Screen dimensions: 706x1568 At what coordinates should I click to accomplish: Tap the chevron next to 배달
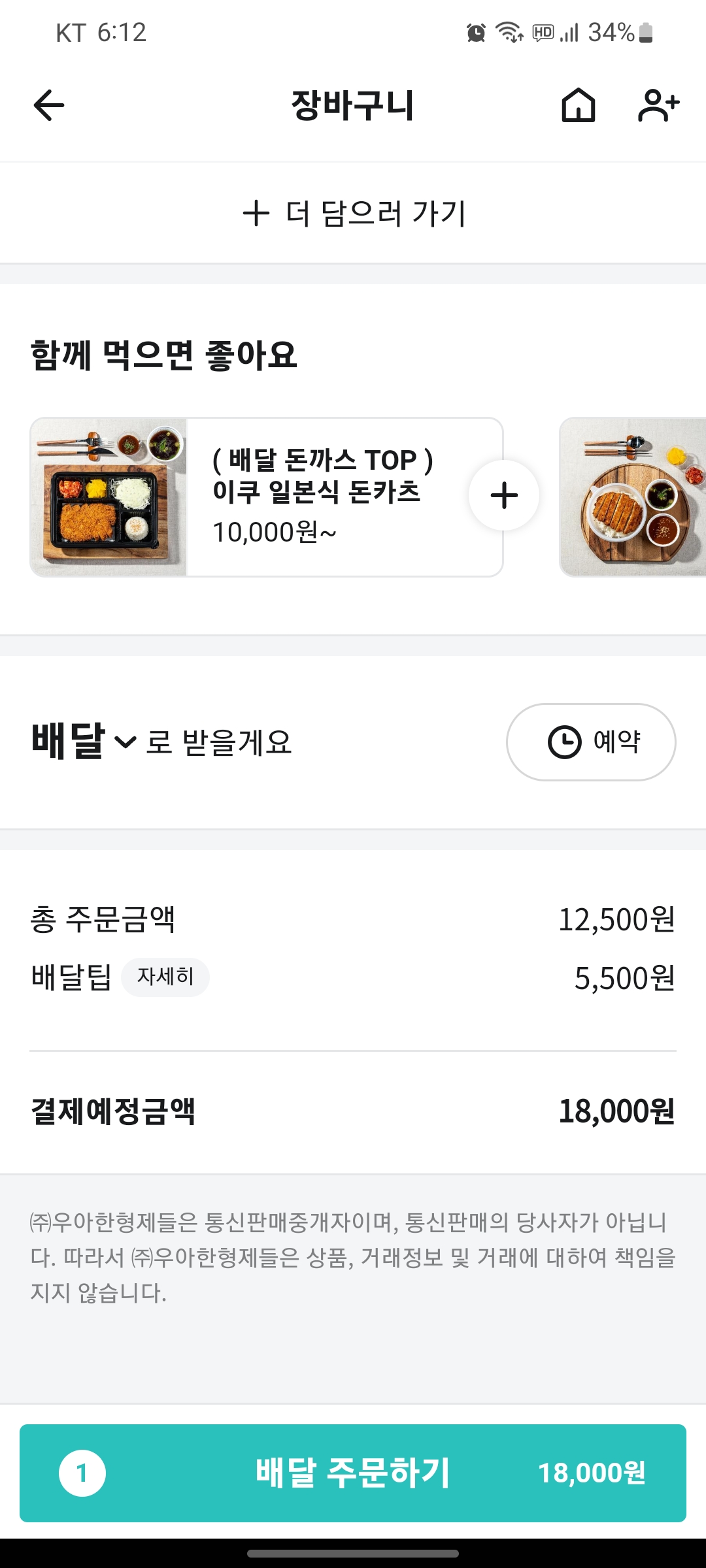(125, 742)
